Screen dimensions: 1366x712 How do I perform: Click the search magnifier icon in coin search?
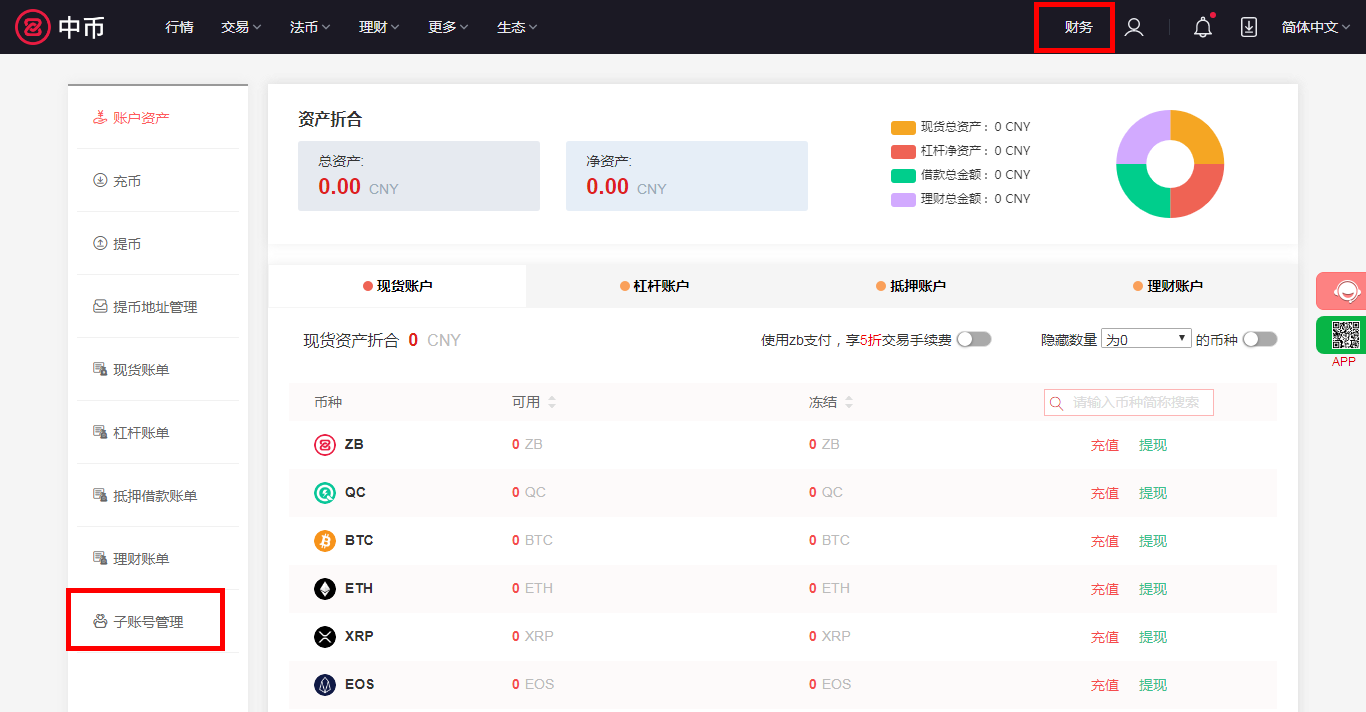1056,403
